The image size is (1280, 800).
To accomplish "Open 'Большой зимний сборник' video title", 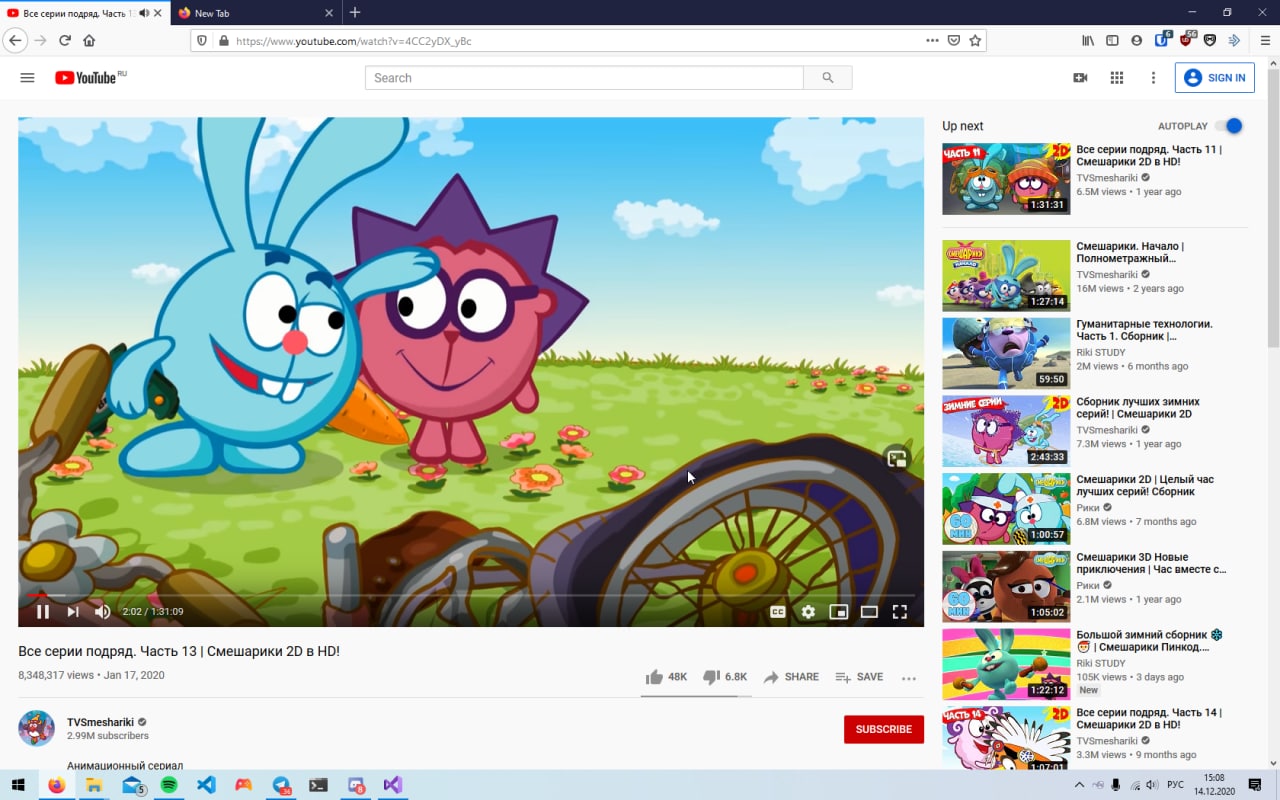I will coord(1149,640).
